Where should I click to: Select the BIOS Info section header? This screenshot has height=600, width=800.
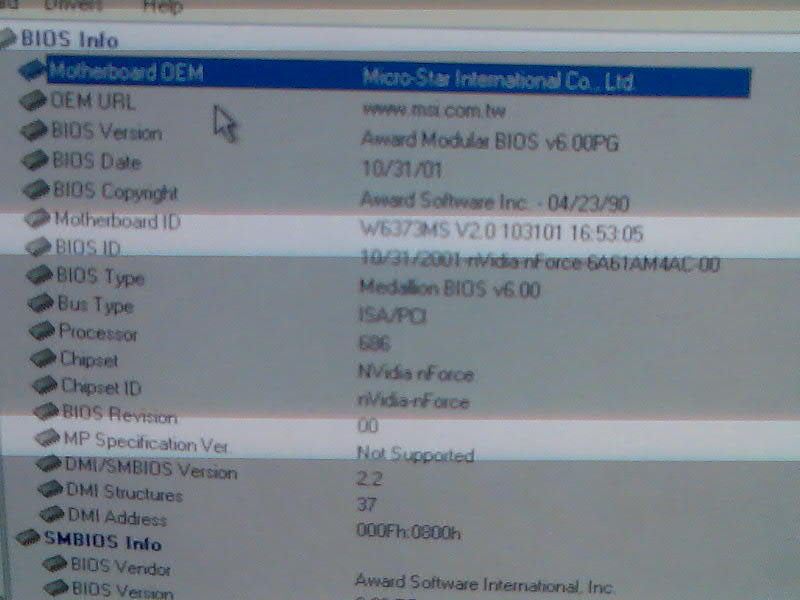click(69, 40)
